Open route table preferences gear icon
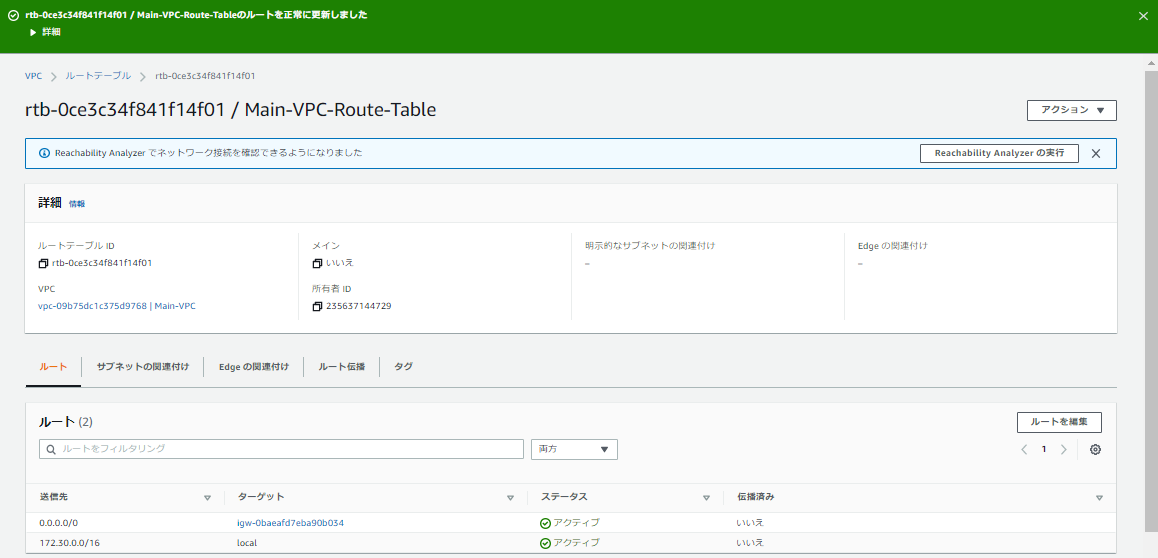This screenshot has width=1158, height=558. tap(1095, 450)
